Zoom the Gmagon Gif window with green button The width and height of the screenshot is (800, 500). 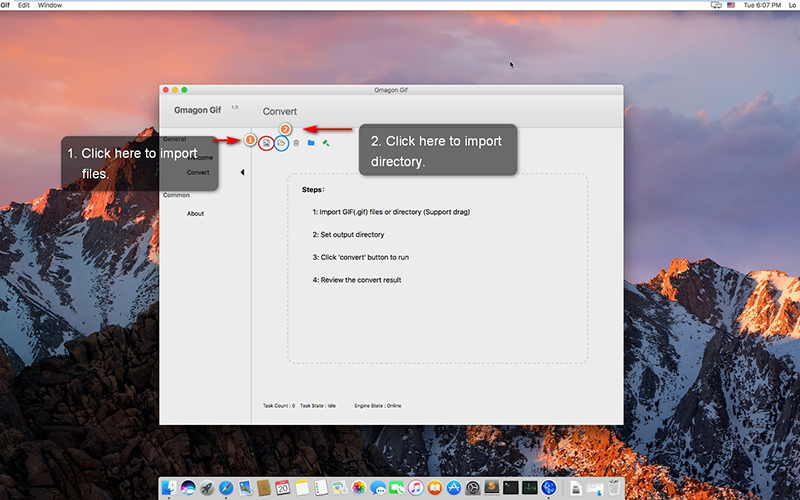tap(184, 90)
